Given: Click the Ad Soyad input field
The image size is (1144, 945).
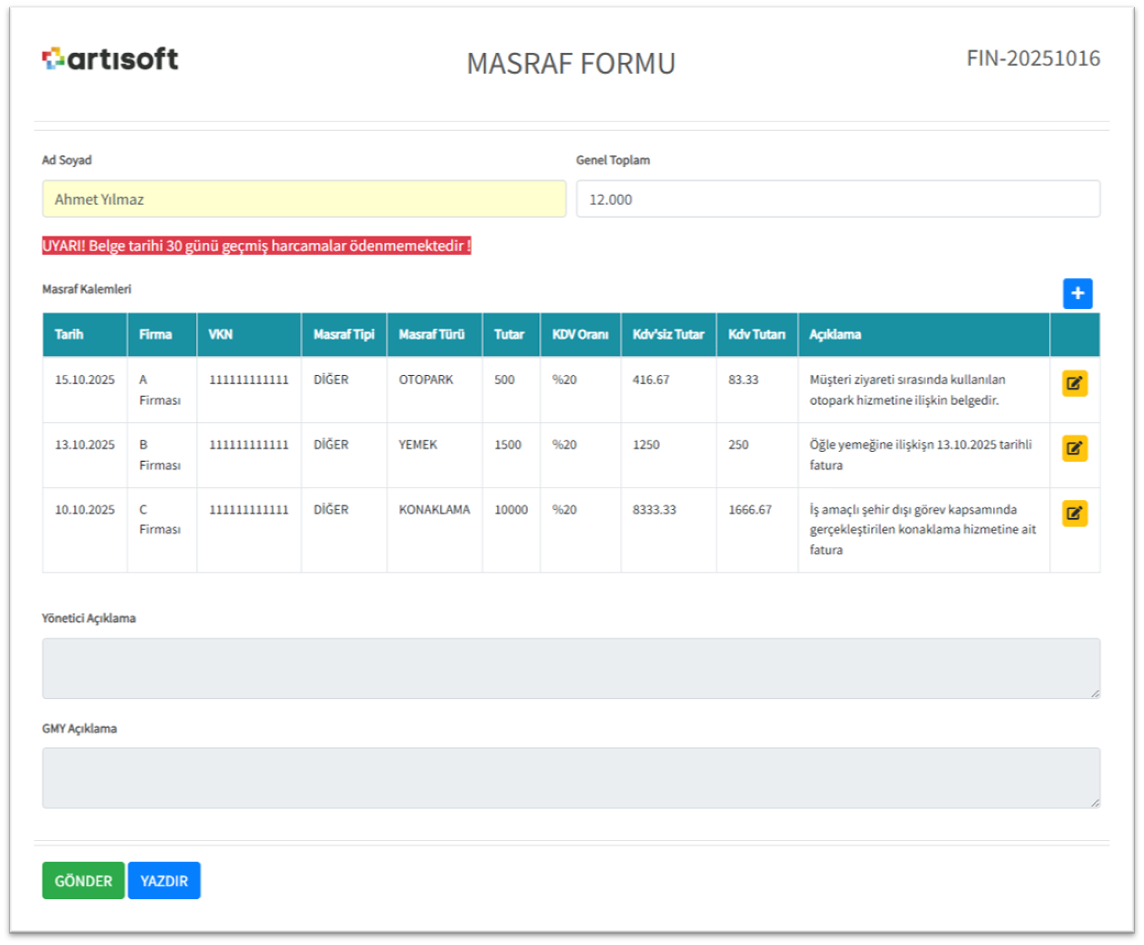Looking at the screenshot, I should click(304, 199).
